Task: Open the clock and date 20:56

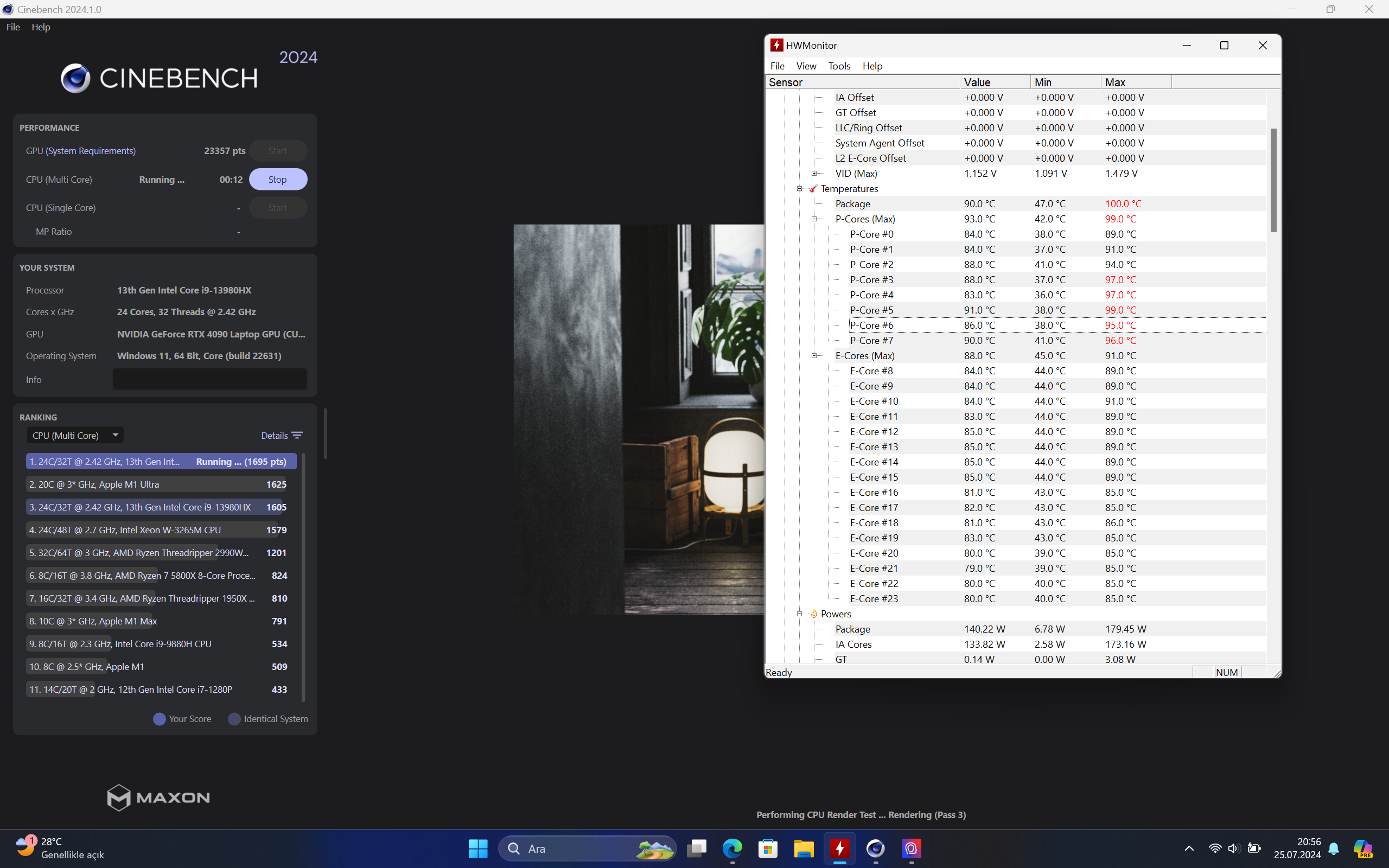Action: pos(1297,848)
